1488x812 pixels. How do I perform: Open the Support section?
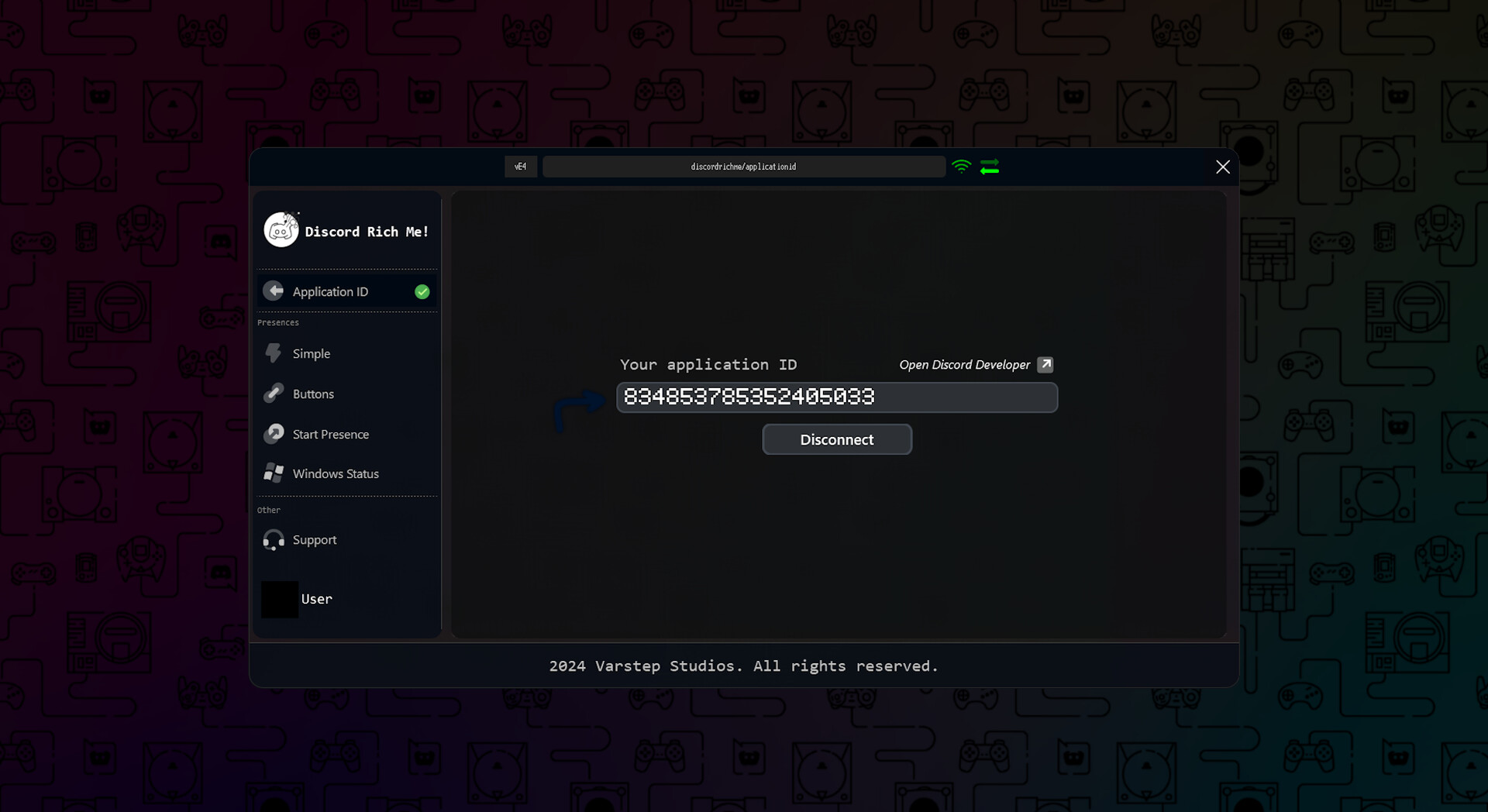346,539
